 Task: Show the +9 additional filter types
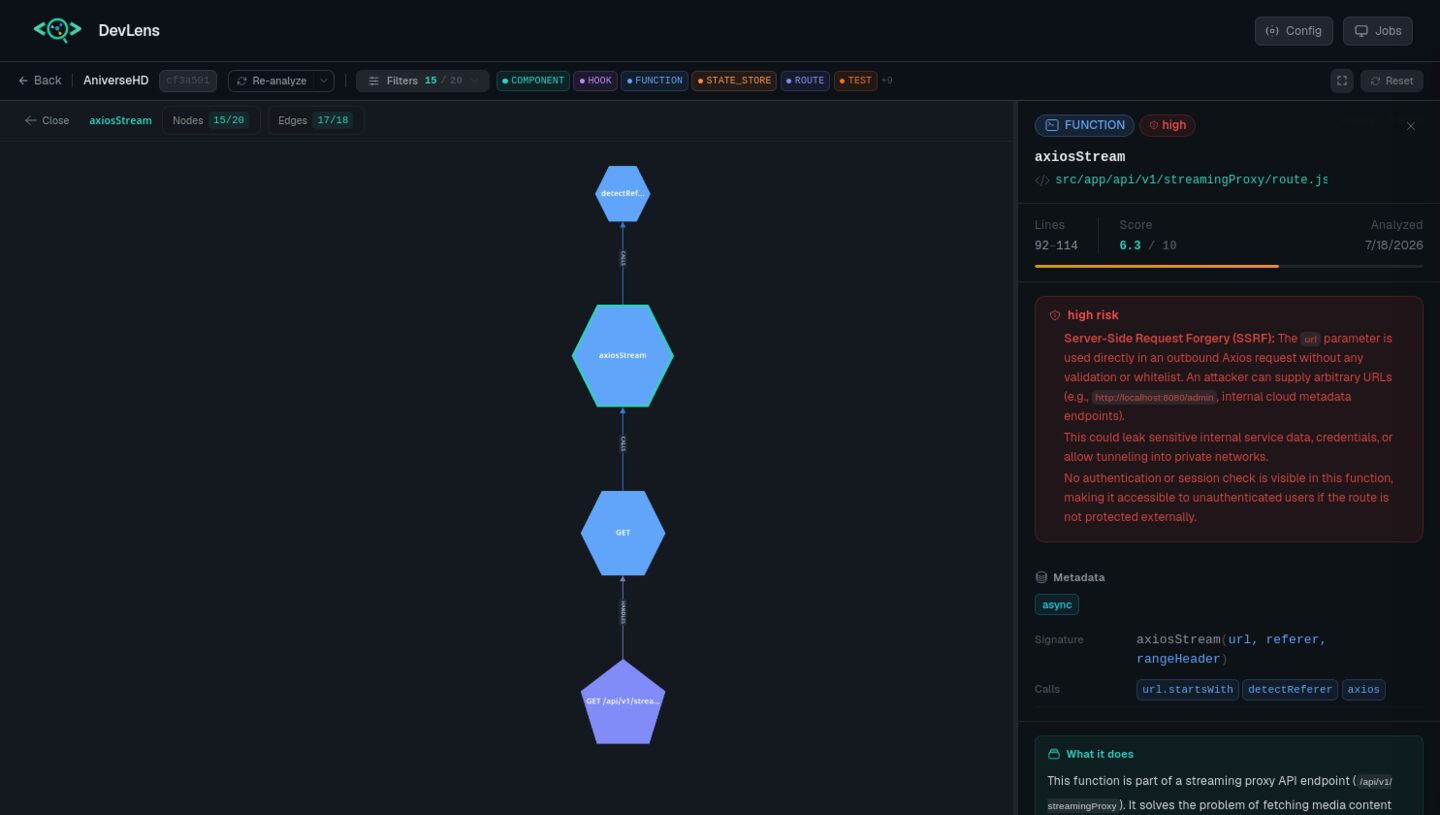coord(887,80)
